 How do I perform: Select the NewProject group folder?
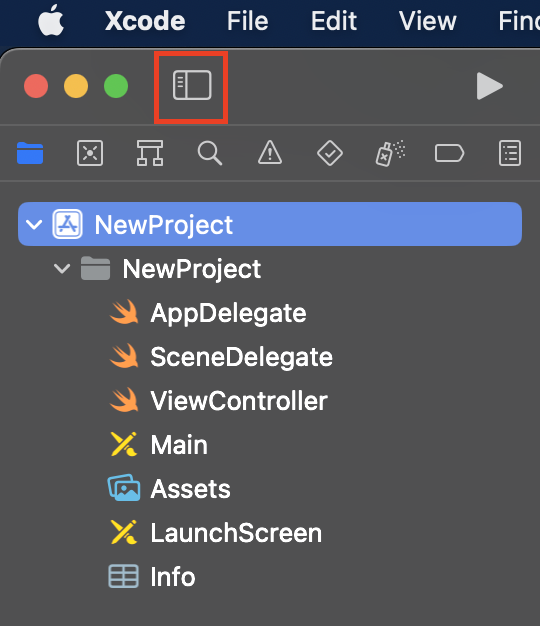pos(192,269)
